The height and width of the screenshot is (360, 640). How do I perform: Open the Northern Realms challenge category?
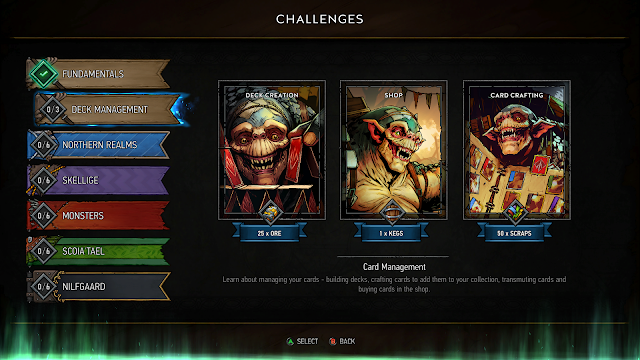pyautogui.click(x=98, y=145)
